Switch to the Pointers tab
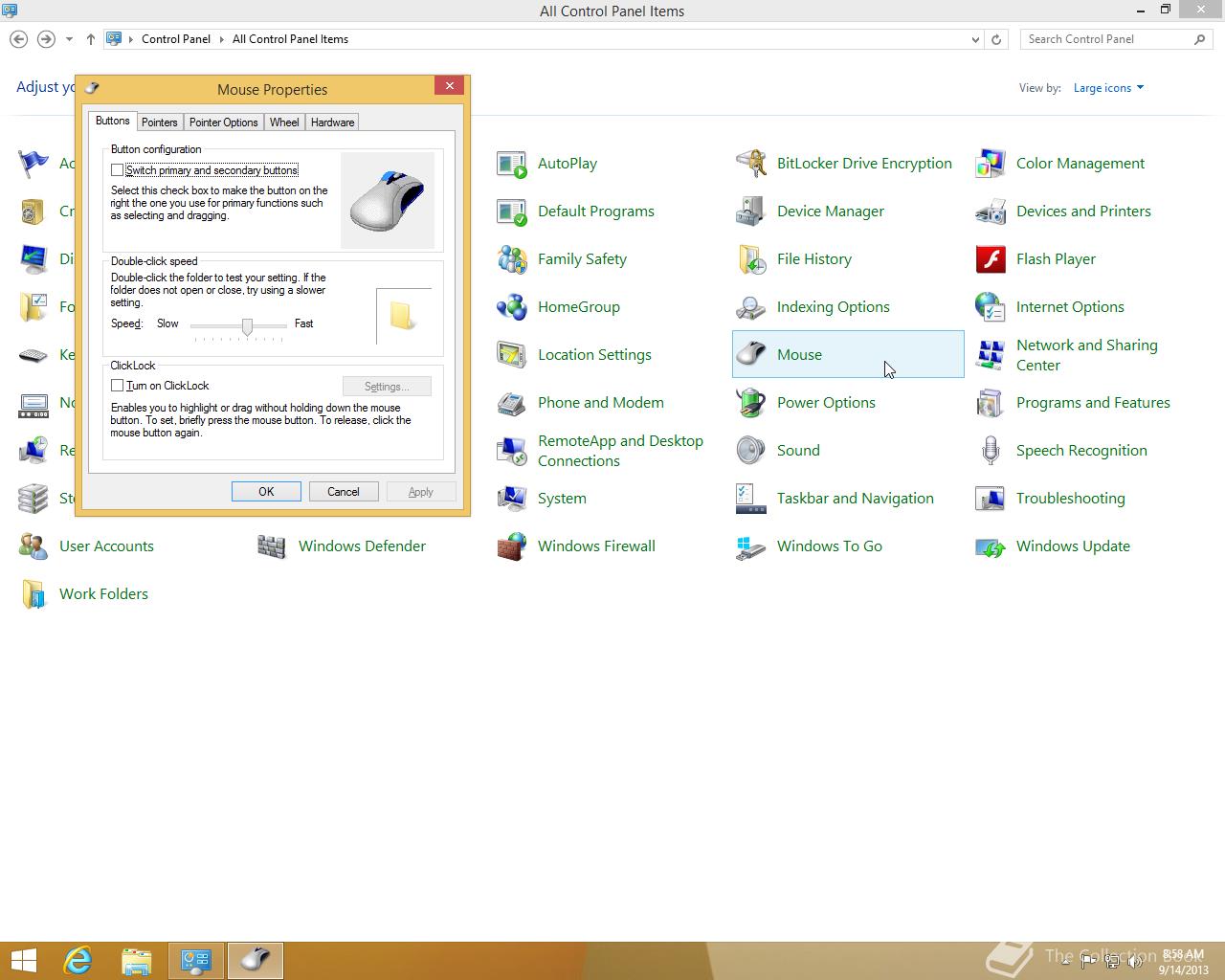The height and width of the screenshot is (980, 1225). click(x=160, y=122)
